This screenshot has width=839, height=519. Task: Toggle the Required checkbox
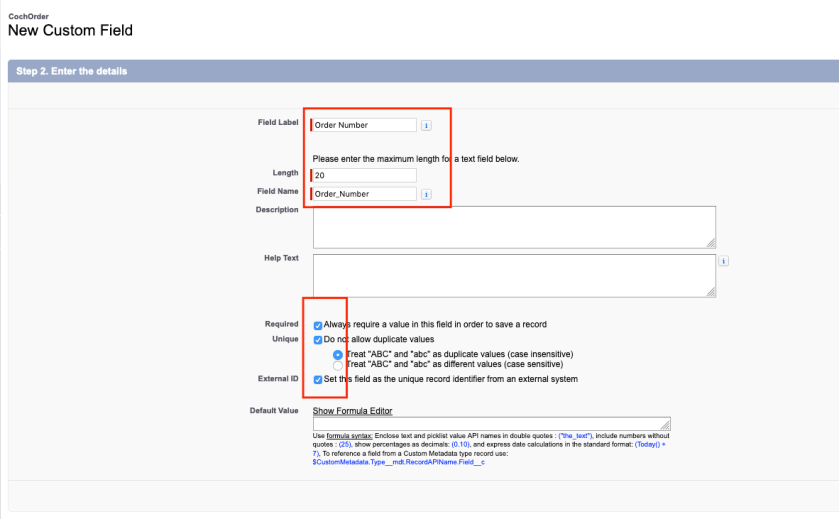coord(318,325)
